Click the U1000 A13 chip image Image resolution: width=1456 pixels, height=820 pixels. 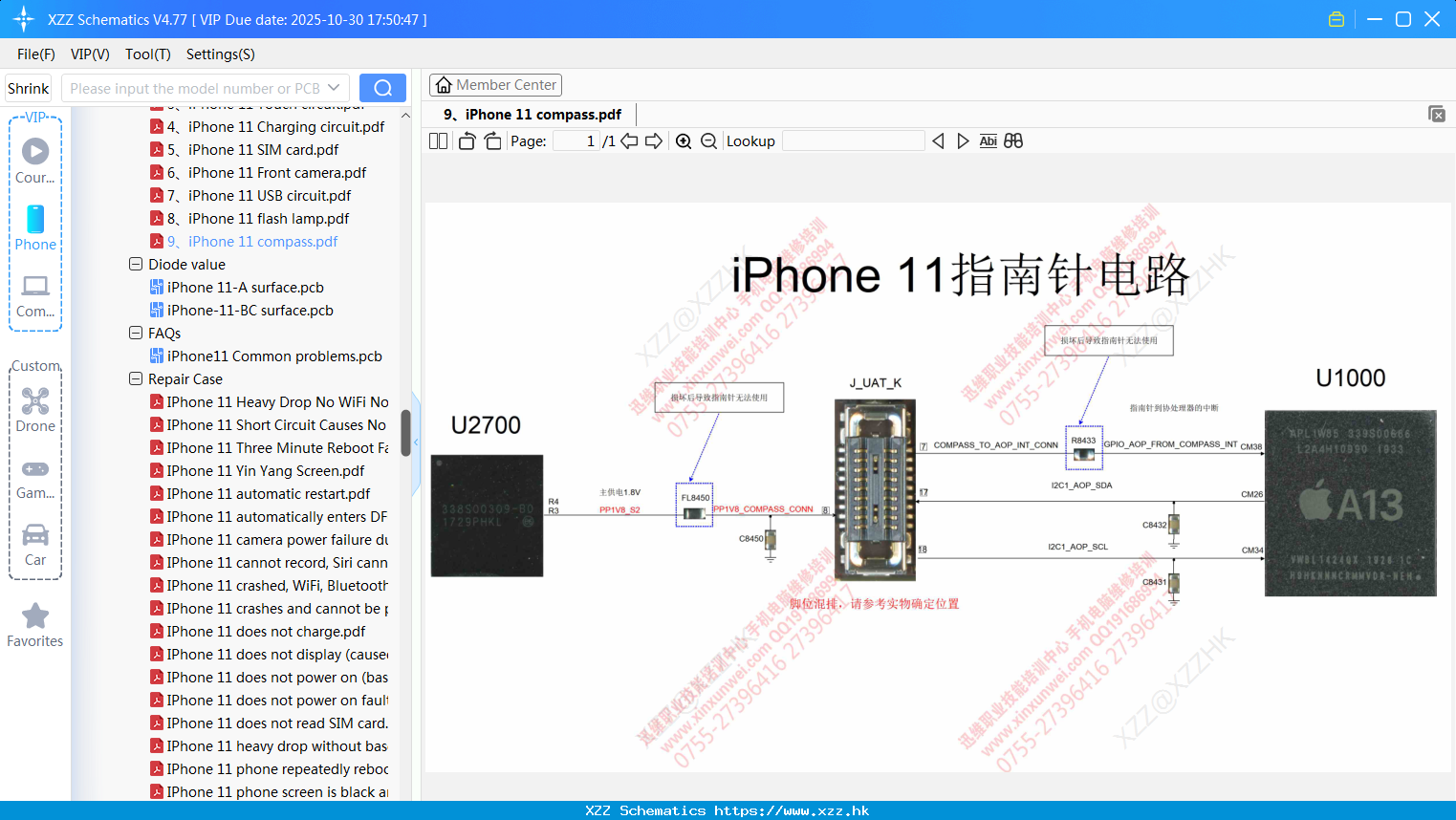point(1350,503)
